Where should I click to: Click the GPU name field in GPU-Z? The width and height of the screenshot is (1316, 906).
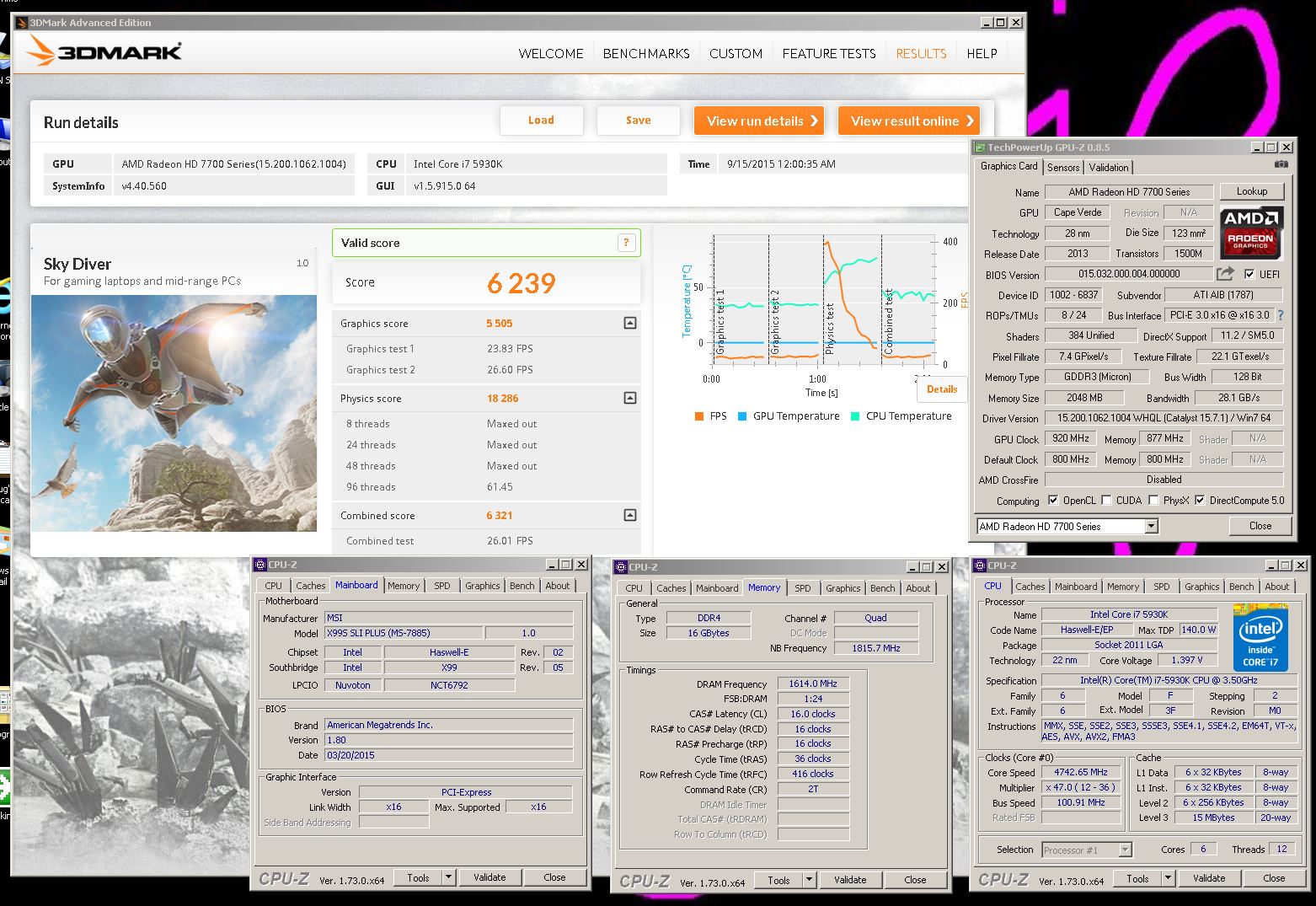tap(1129, 192)
